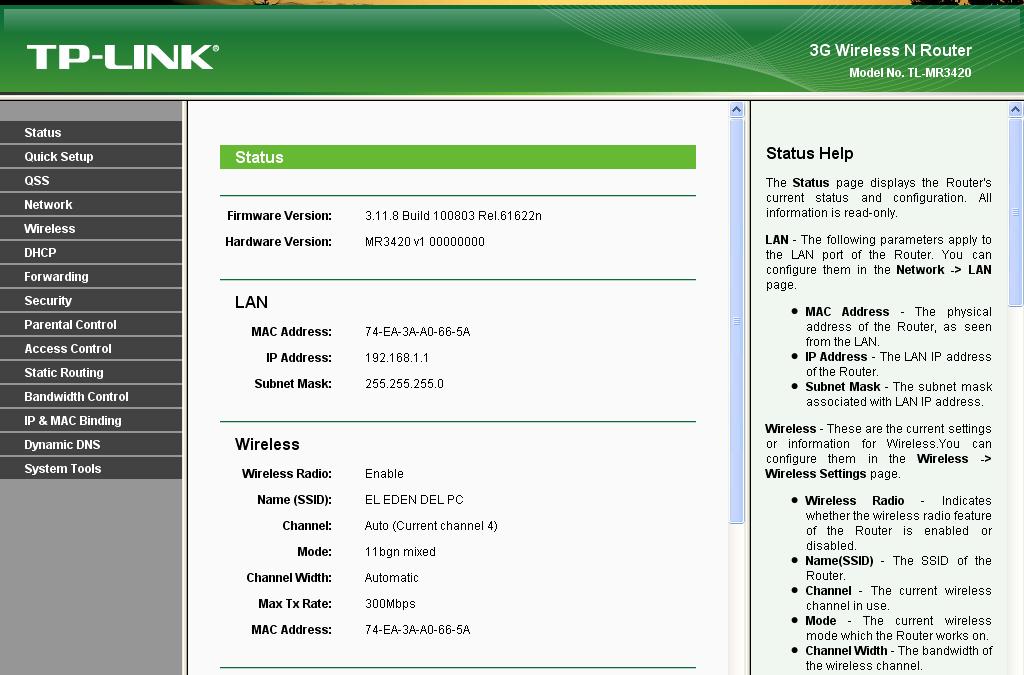Click the firmware version value 3.11.8 Build 100803
The height and width of the screenshot is (675, 1024).
click(453, 216)
